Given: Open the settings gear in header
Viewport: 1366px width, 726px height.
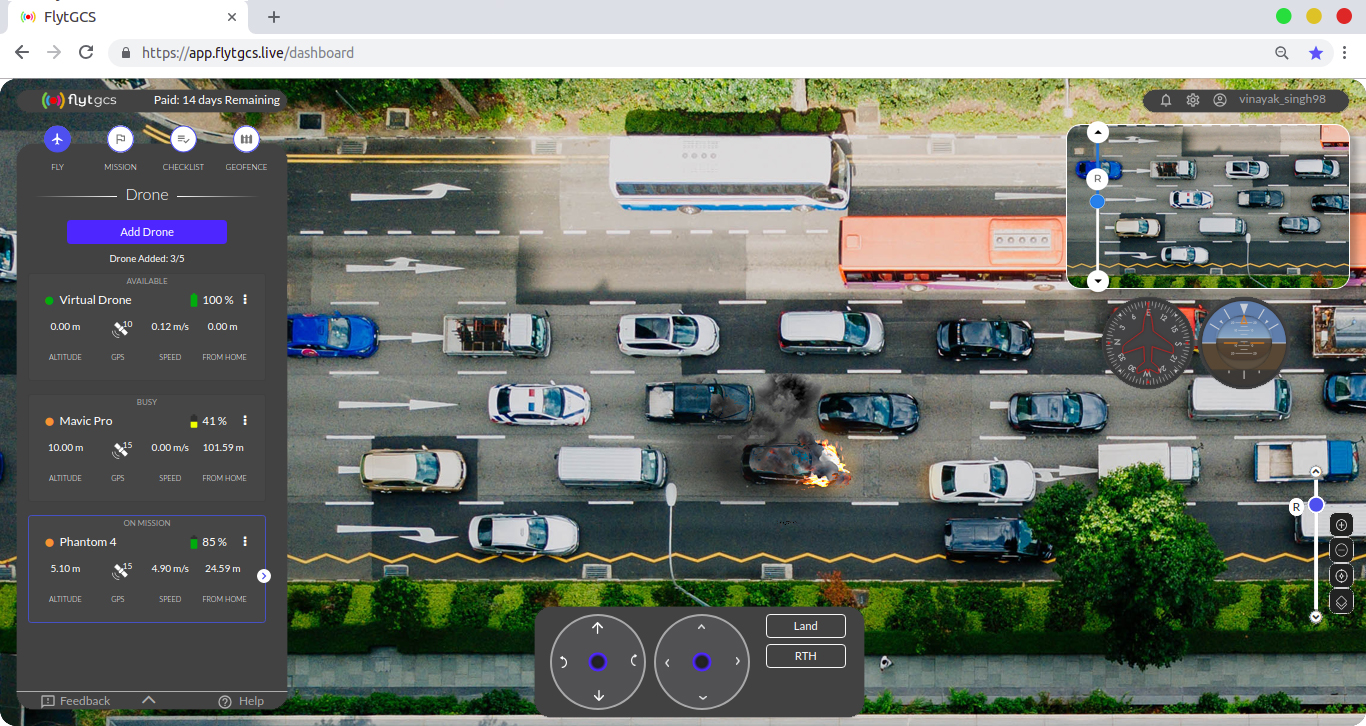Looking at the screenshot, I should [1193, 100].
